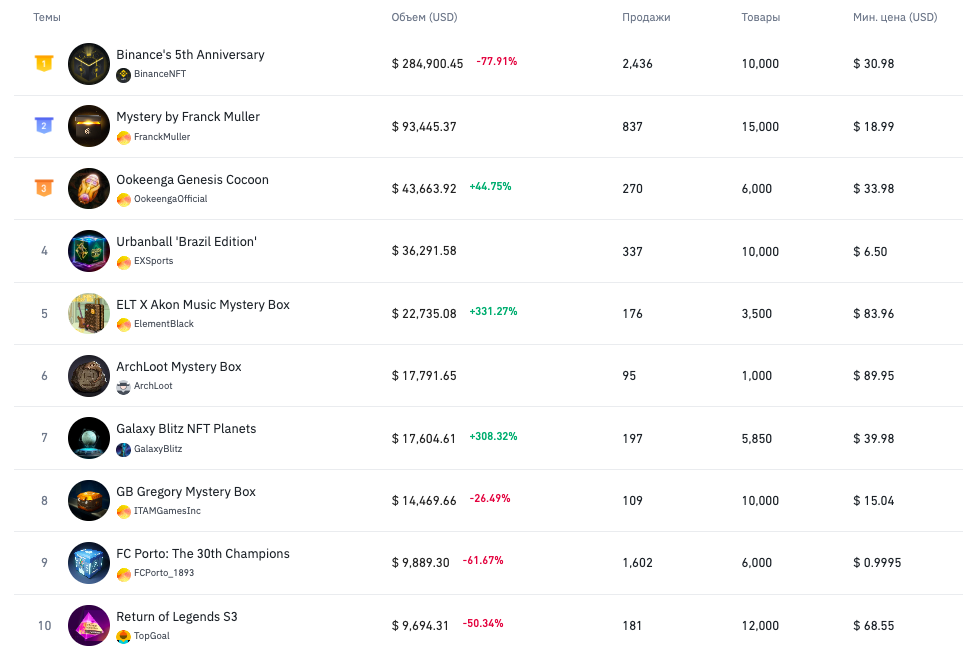Click the OokeengaOfficial creator name

coord(171,198)
